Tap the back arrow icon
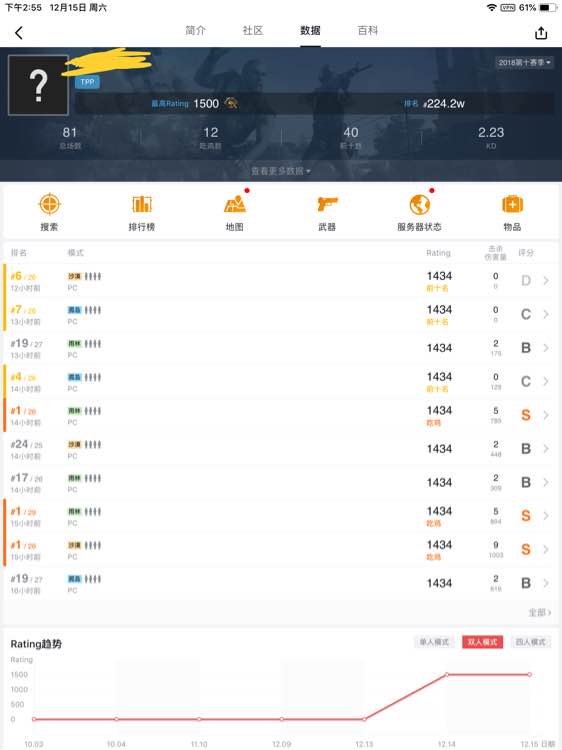 (x=19, y=33)
